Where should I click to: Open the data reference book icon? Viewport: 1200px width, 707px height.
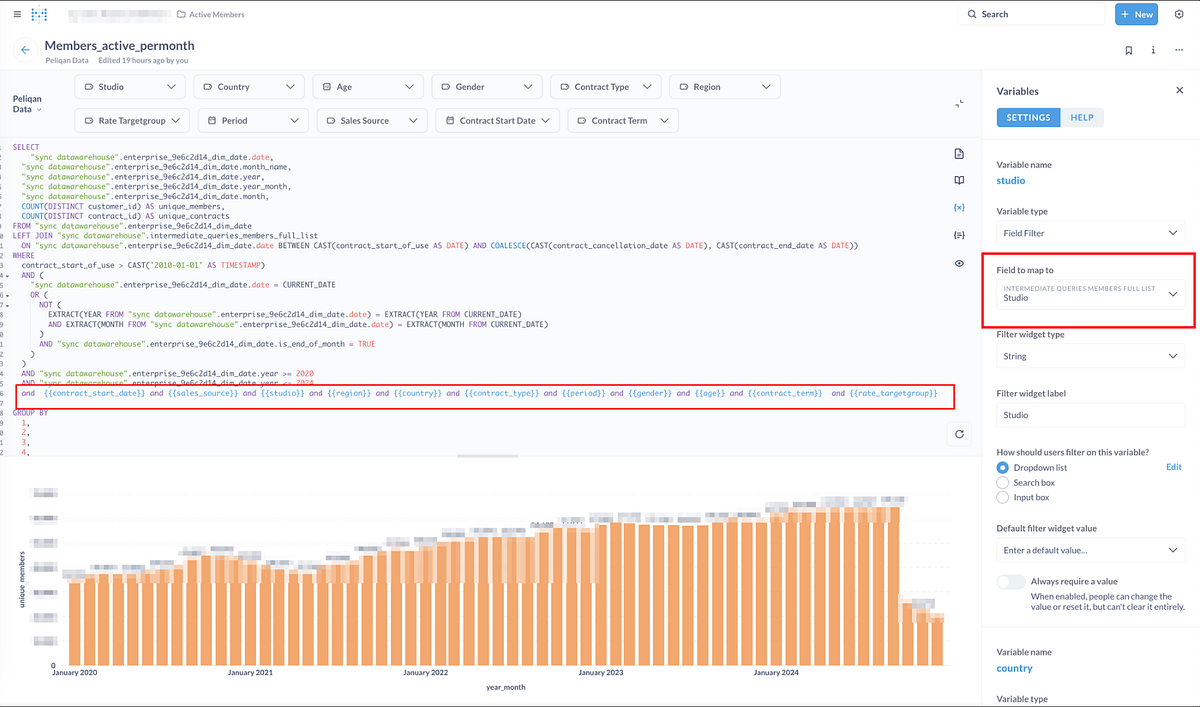coord(959,180)
